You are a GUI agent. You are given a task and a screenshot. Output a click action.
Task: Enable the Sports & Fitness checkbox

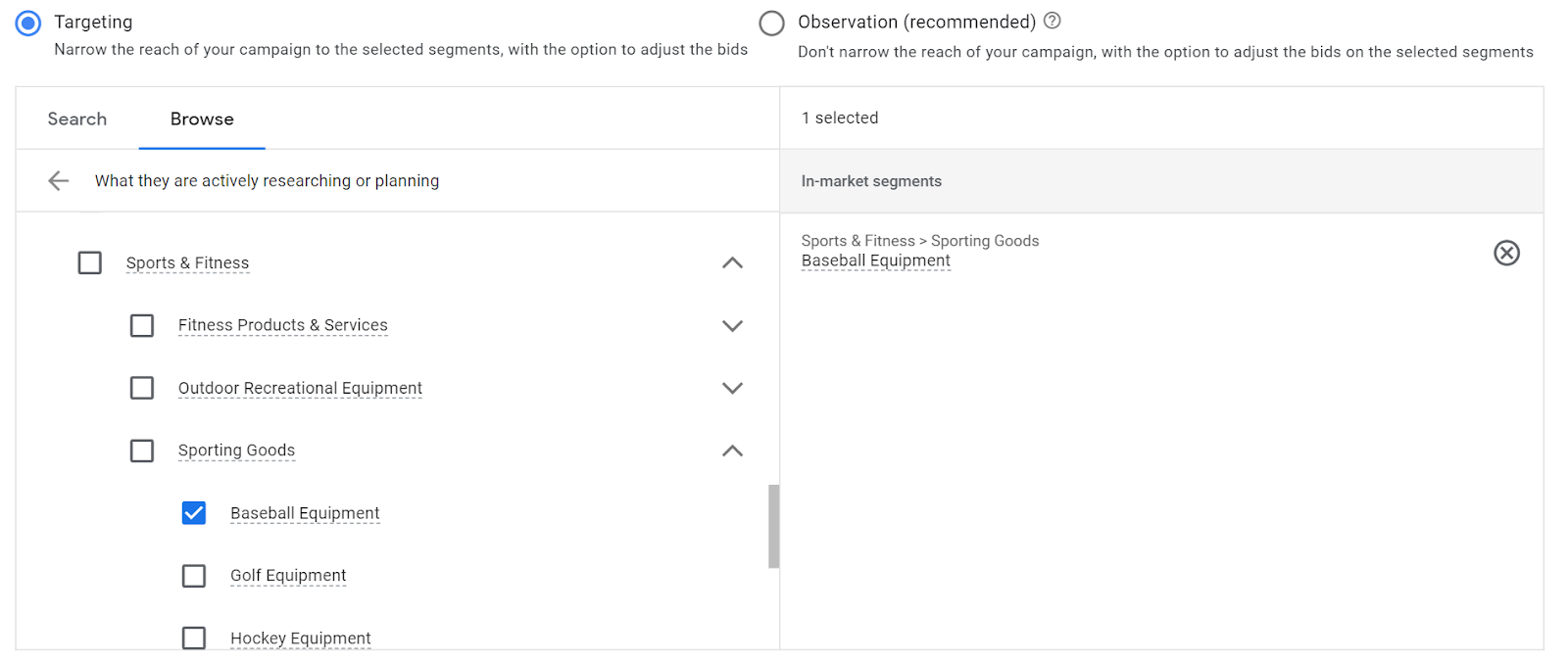89,262
